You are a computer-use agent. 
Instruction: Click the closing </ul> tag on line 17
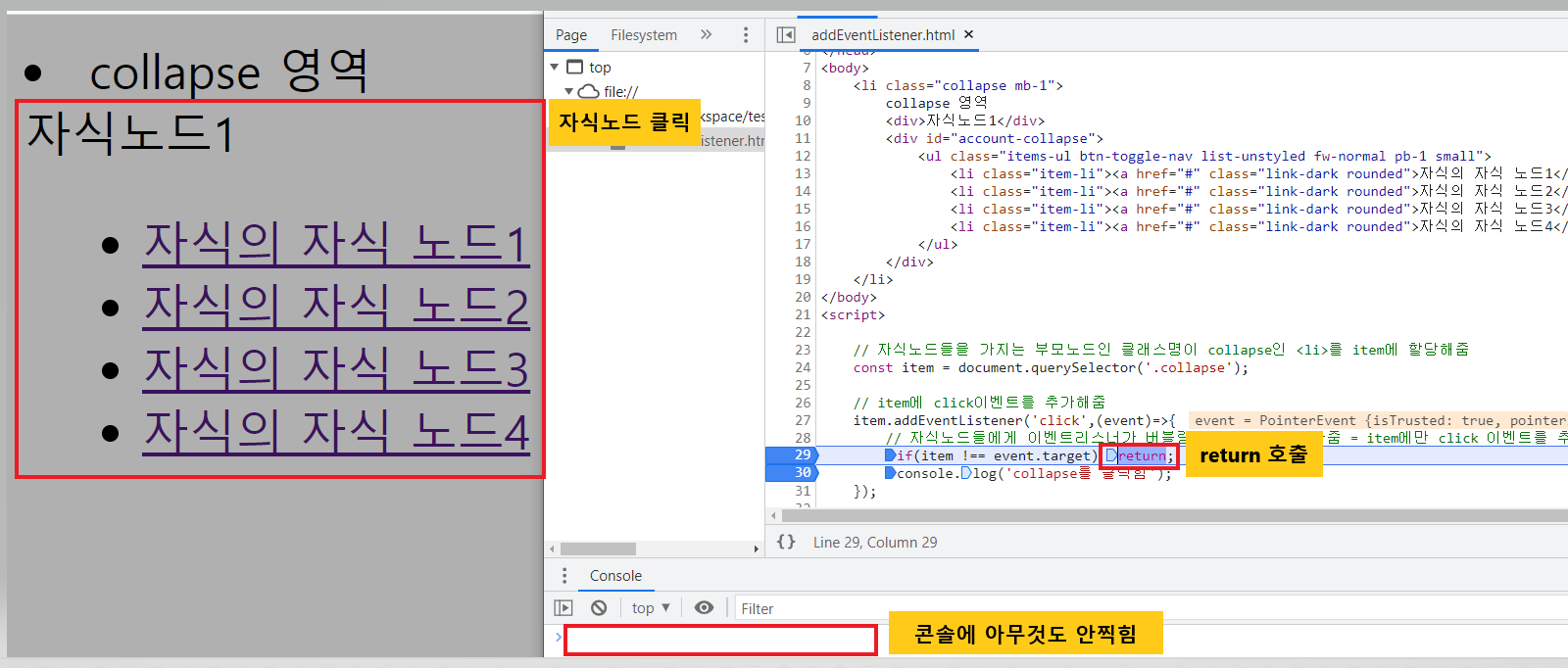[938, 244]
